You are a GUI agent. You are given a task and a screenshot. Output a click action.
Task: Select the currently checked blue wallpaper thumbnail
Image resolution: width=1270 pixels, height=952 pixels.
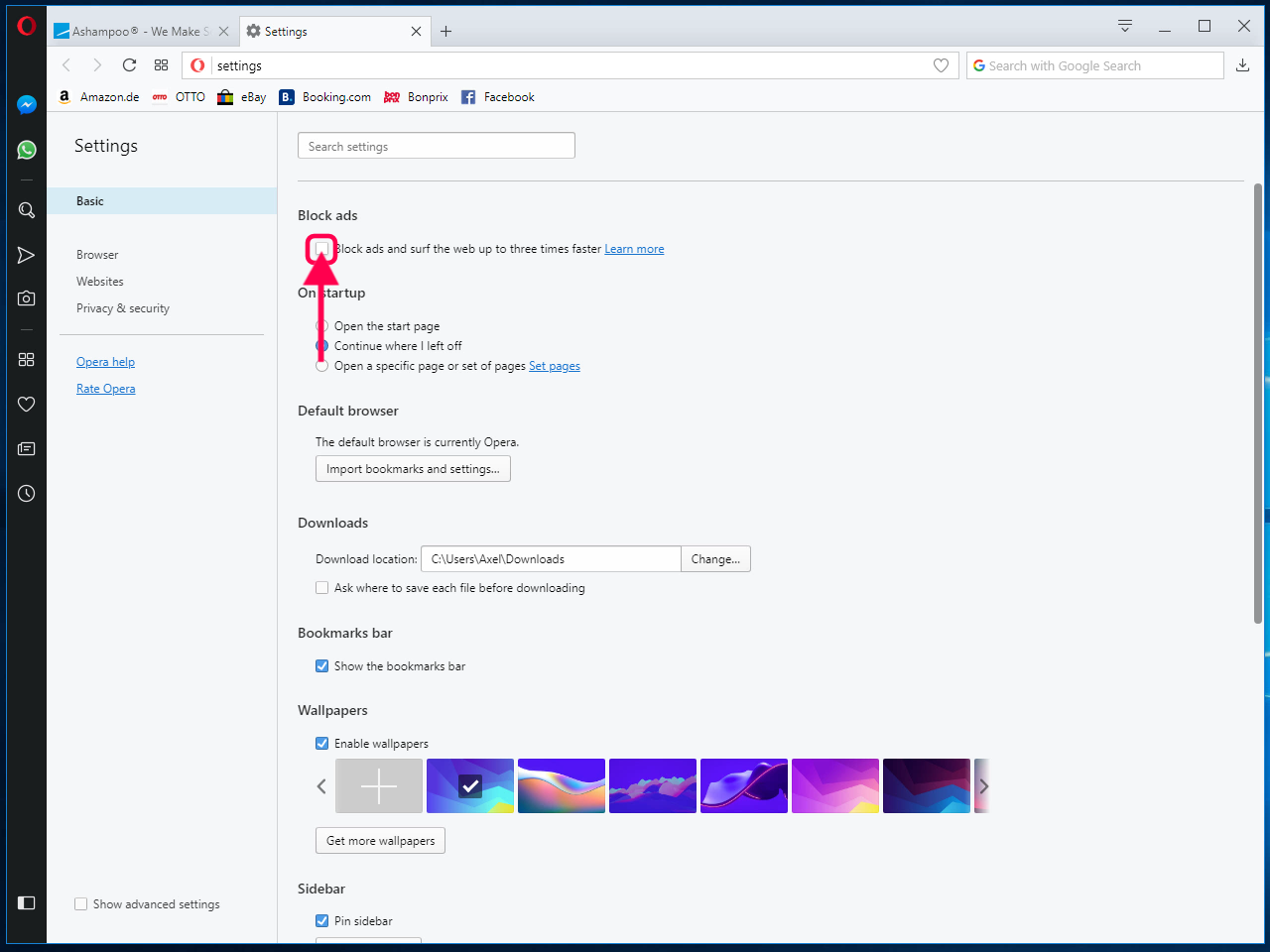470,786
